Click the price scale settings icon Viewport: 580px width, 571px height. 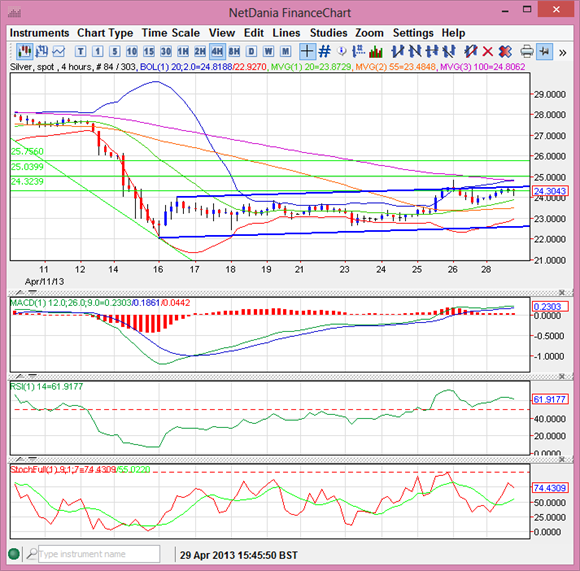pyautogui.click(x=358, y=51)
